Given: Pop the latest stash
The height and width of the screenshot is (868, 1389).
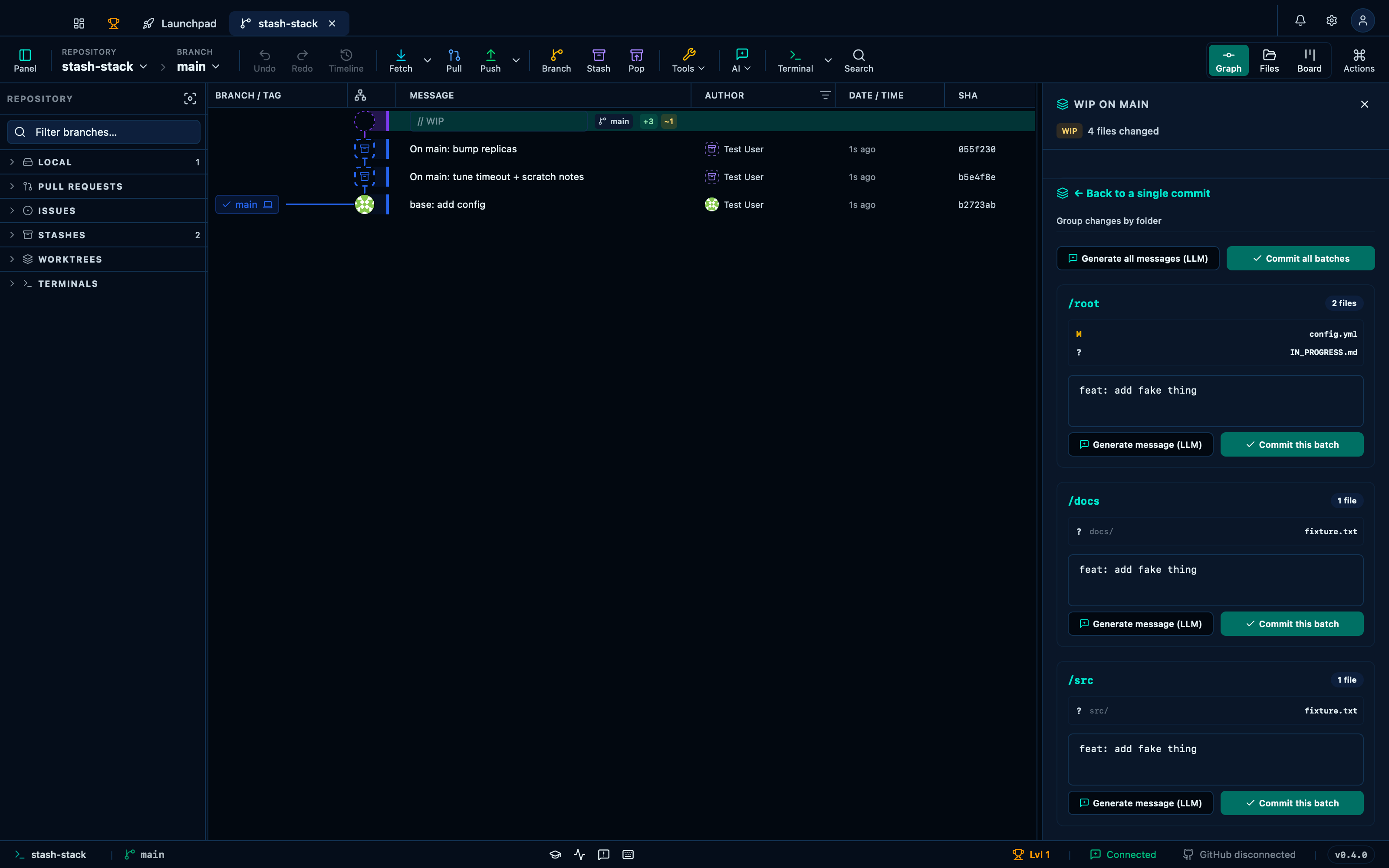Looking at the screenshot, I should point(636,60).
